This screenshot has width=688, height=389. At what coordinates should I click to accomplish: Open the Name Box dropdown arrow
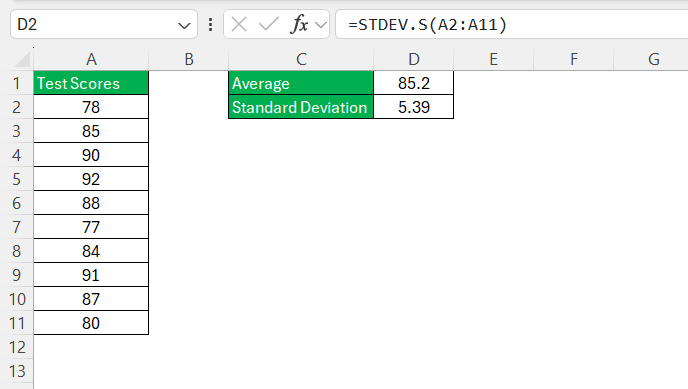184,26
